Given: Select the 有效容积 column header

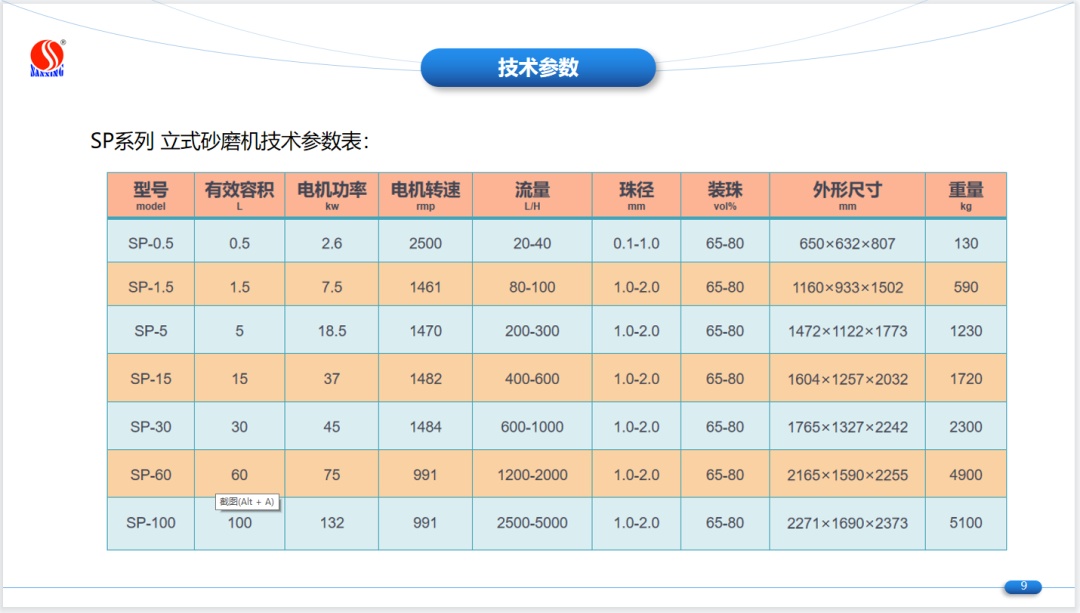Looking at the screenshot, I should point(239,195).
